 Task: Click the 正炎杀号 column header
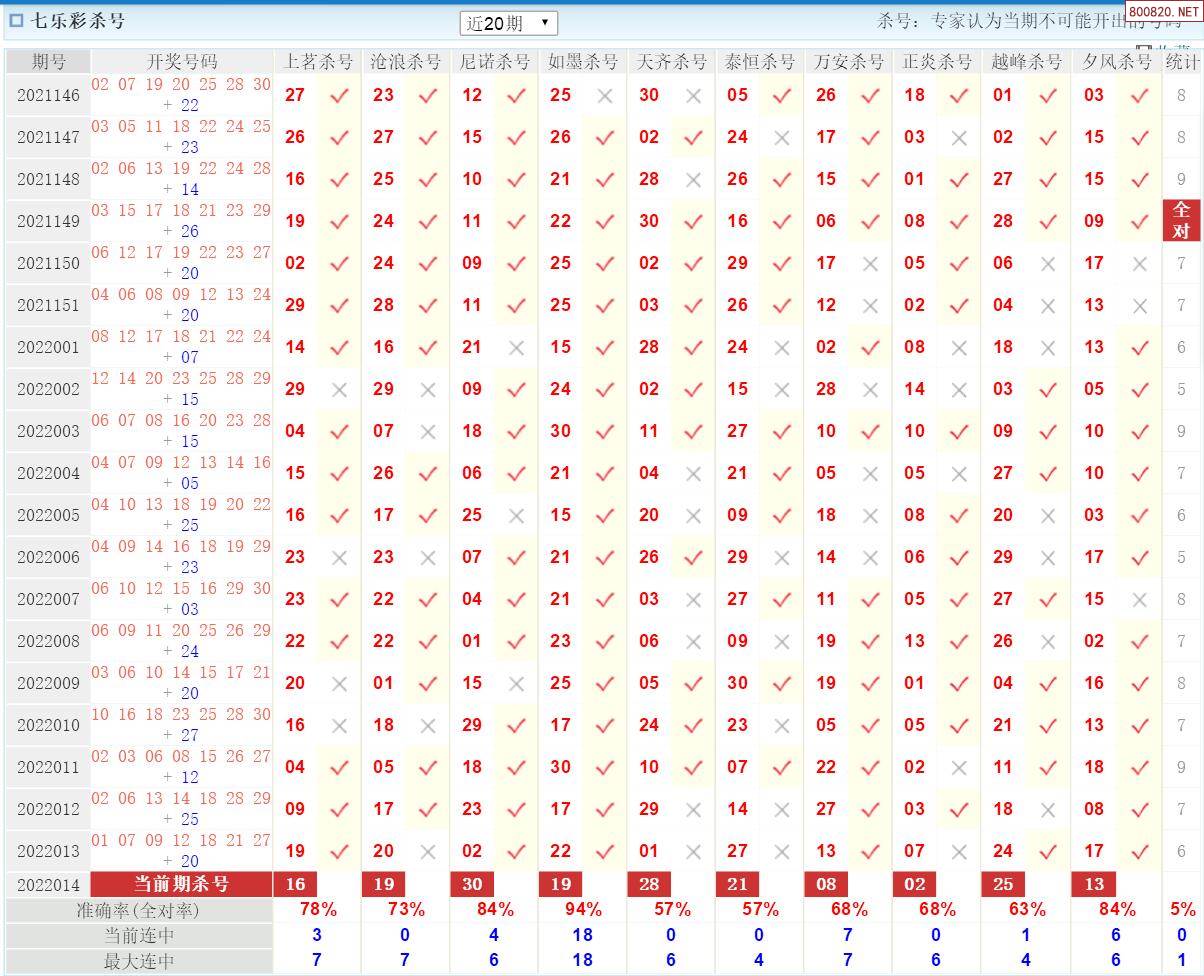937,62
